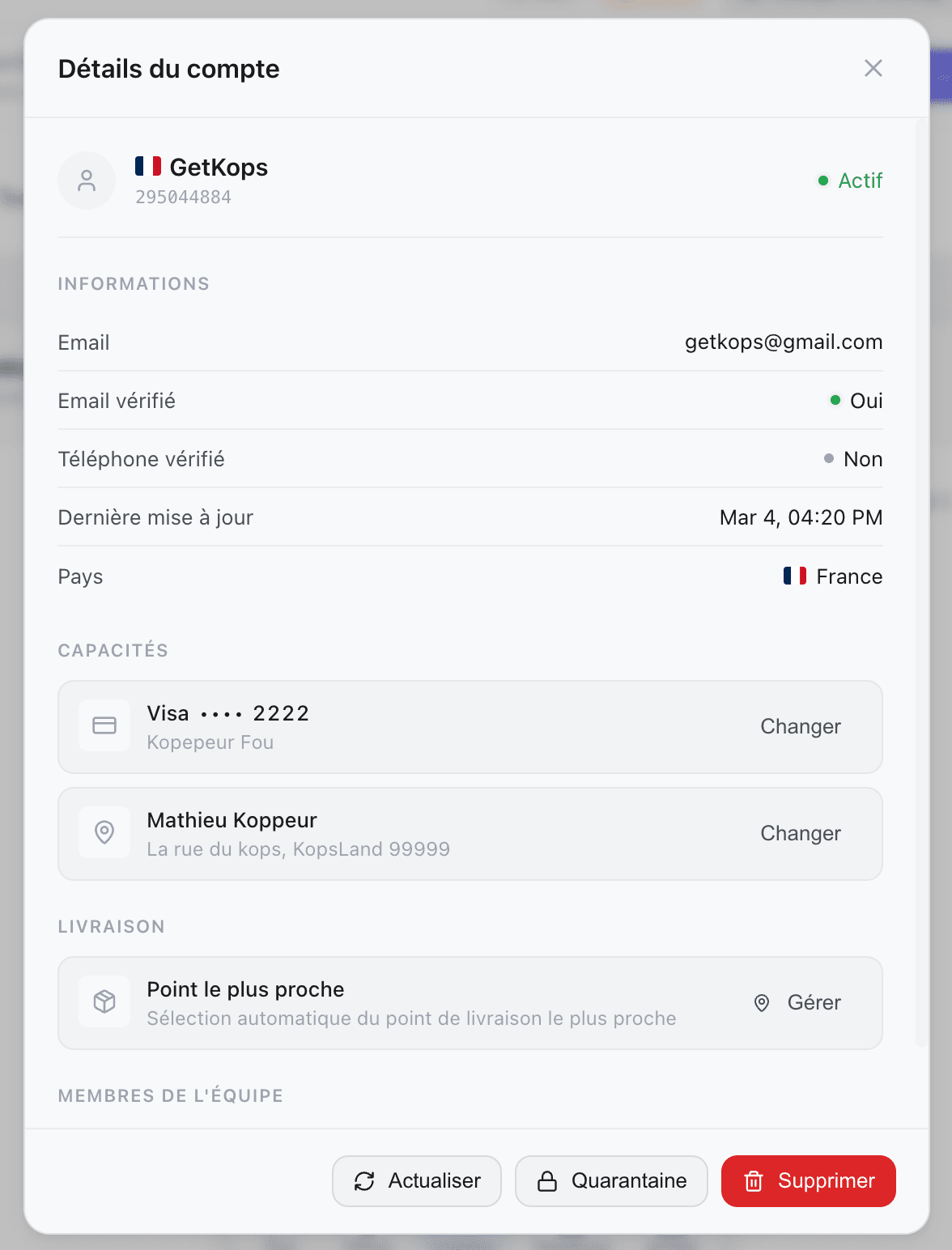Click the getkops@gmail.com email value
The width and height of the screenshot is (952, 1250).
783,342
